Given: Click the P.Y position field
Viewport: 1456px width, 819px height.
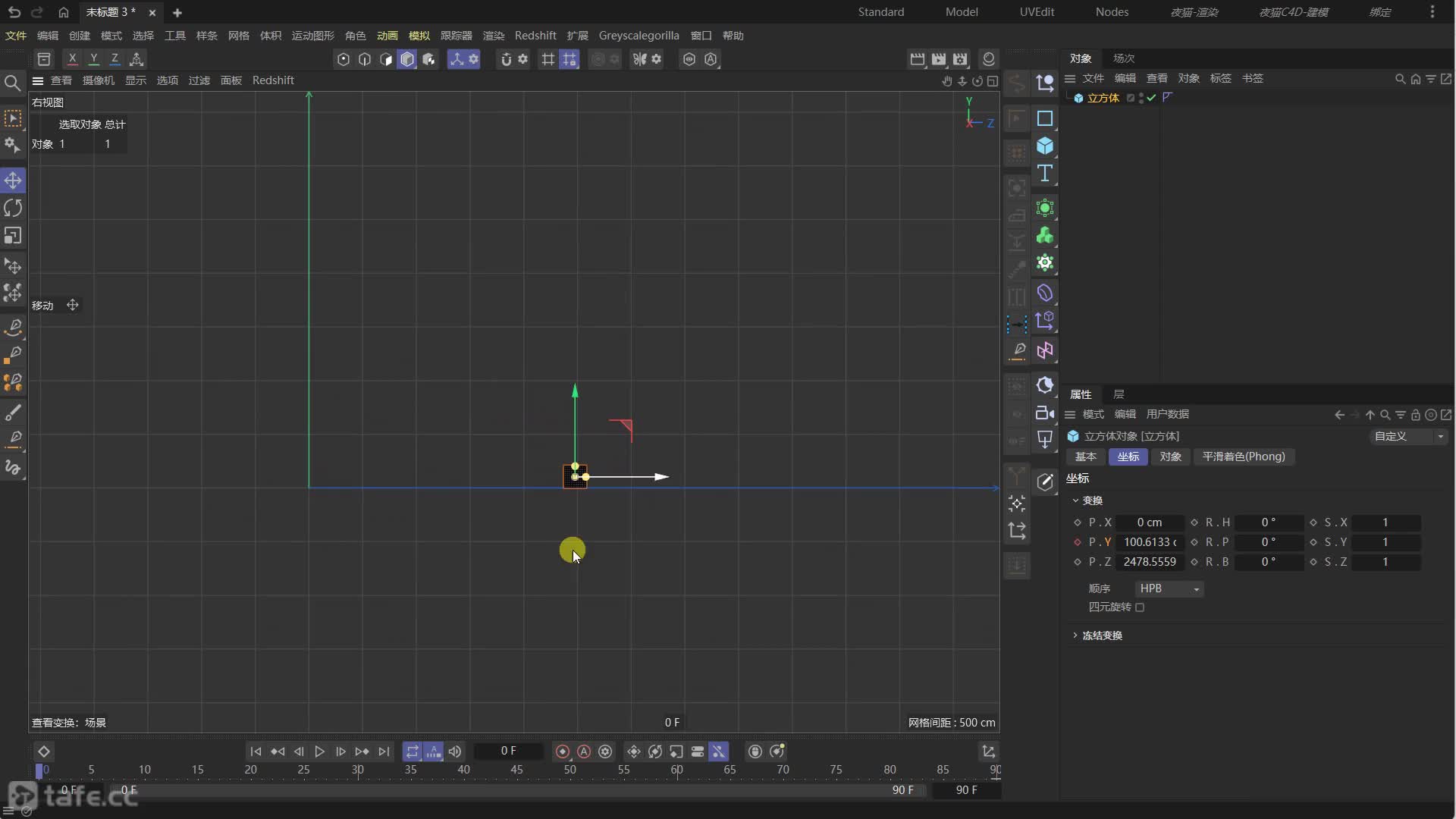Looking at the screenshot, I should pos(1150,542).
